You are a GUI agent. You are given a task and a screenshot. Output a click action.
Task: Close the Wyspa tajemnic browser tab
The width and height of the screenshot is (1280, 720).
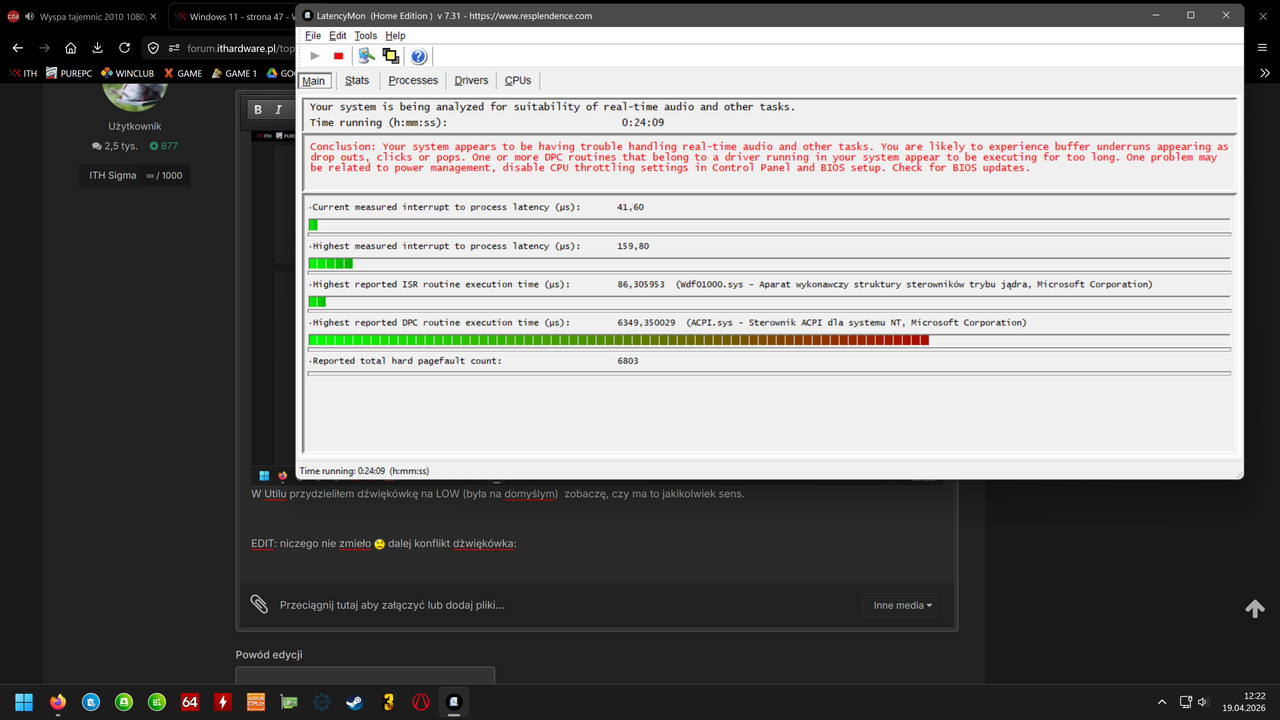(x=153, y=17)
